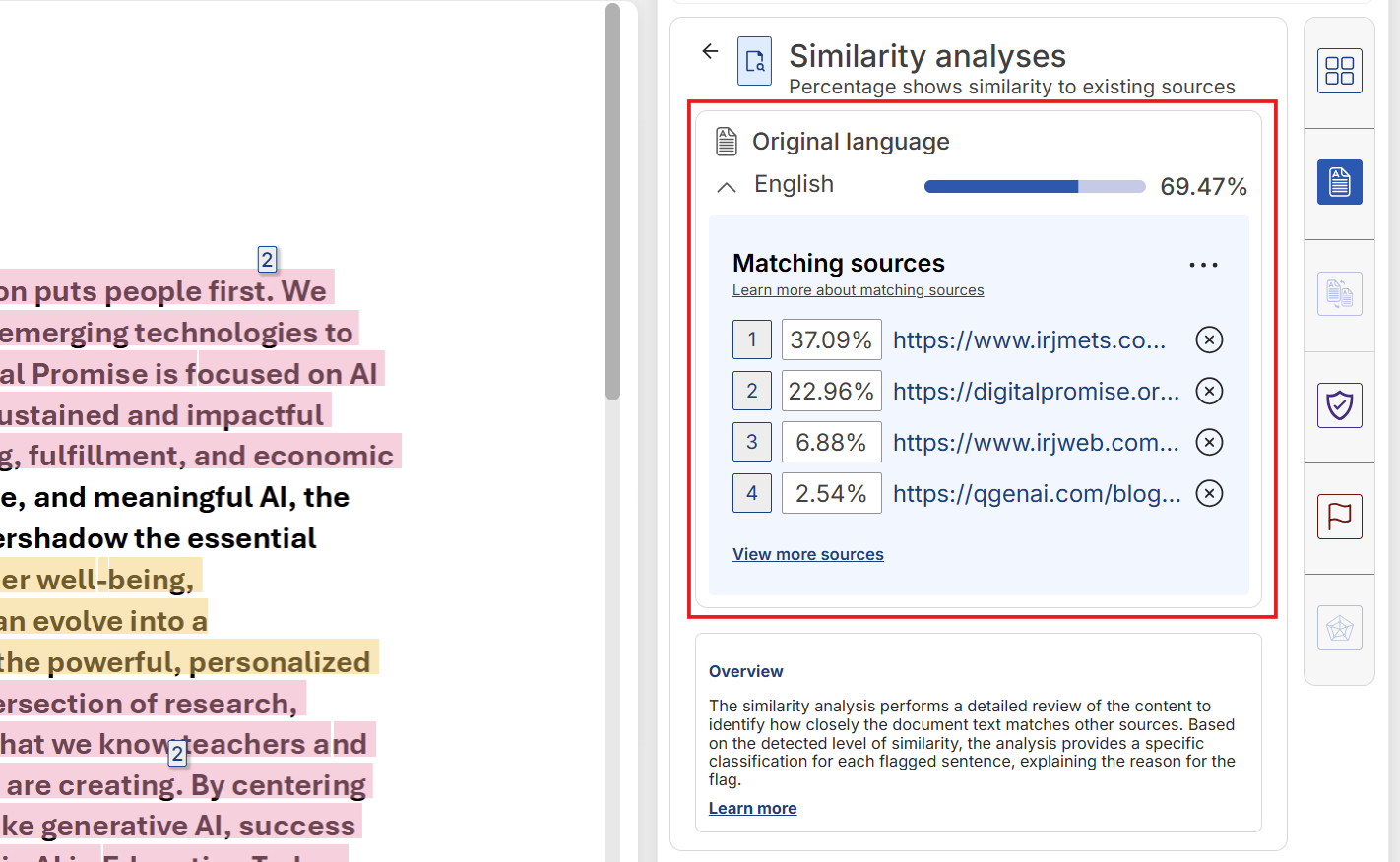Remove the irjweb.com source match
Image resolution: width=1400 pixels, height=862 pixels.
click(x=1209, y=442)
